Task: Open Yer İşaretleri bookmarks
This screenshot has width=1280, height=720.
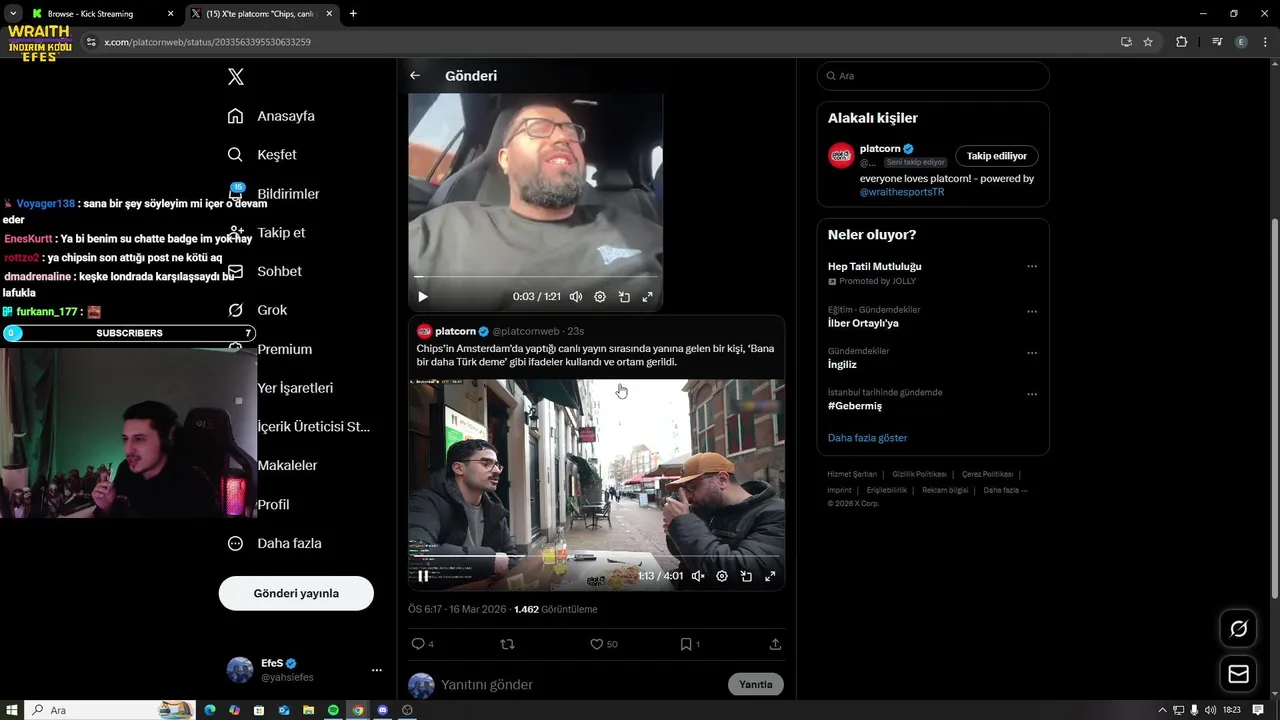Action: pyautogui.click(x=295, y=388)
